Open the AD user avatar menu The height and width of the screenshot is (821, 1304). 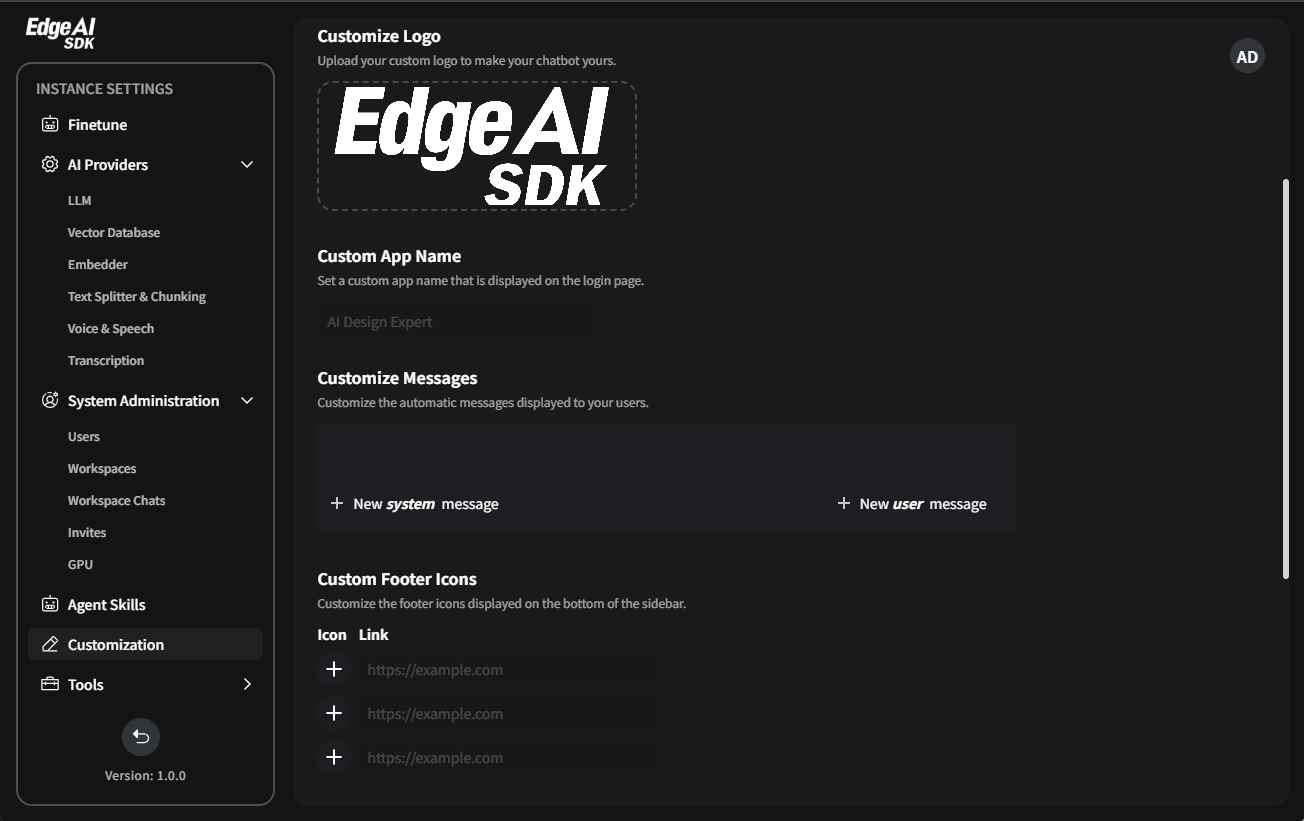pyautogui.click(x=1247, y=57)
